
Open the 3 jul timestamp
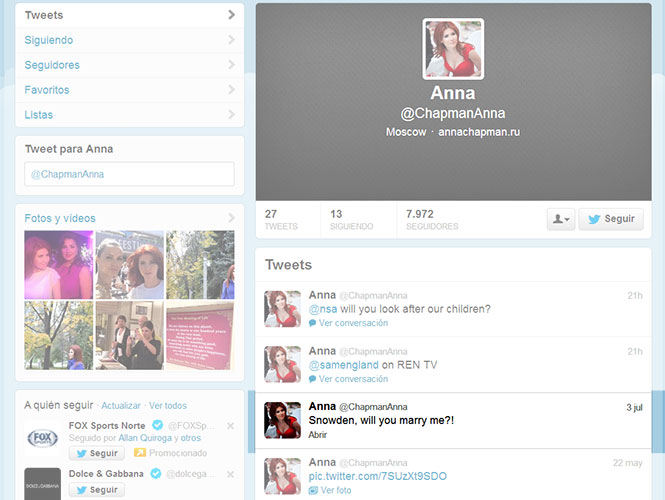634,408
